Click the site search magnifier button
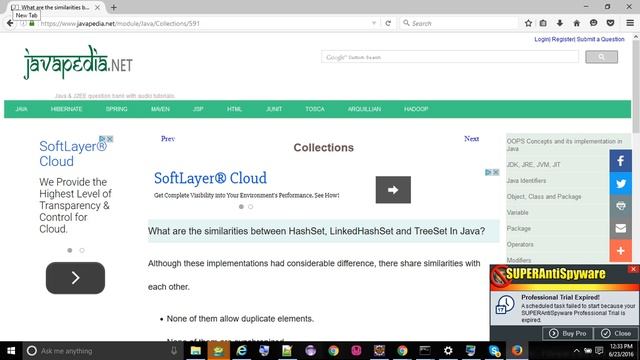Screen dimensions: 640x360 point(601,57)
